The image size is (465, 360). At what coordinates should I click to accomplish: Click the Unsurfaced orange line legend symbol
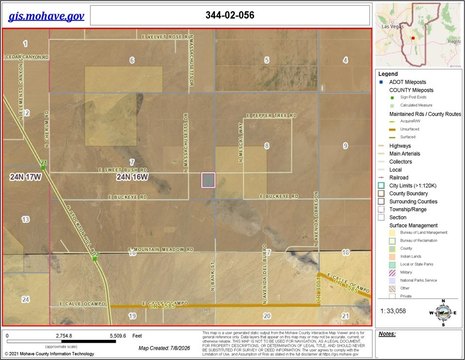392,129
